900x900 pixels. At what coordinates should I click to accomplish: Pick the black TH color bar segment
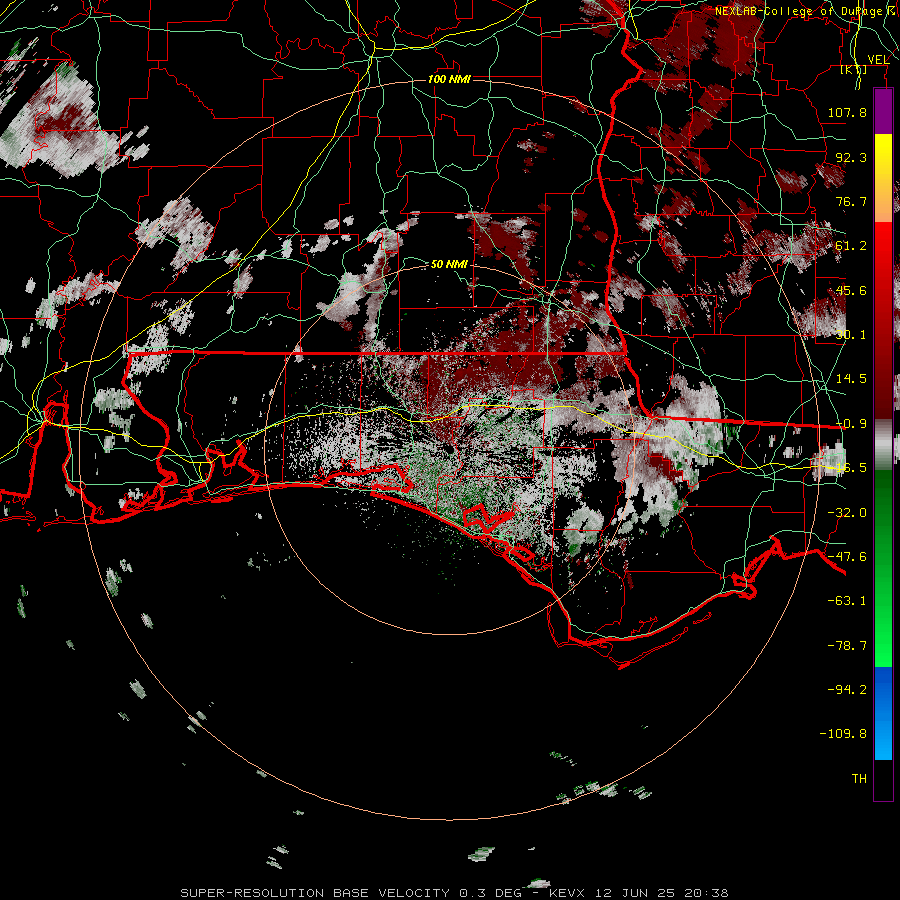click(x=883, y=779)
